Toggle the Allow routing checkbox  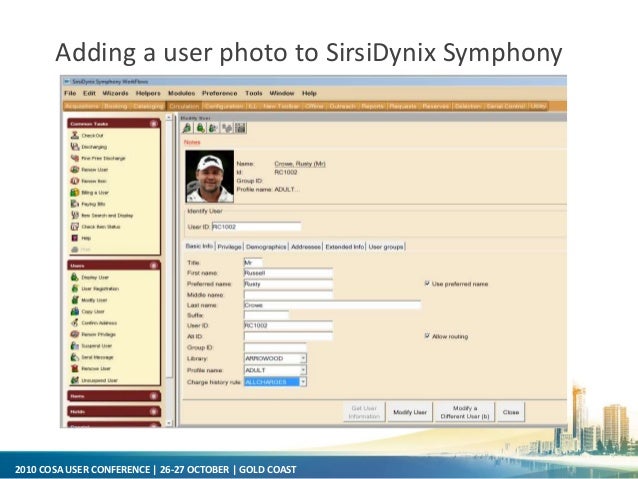click(427, 336)
